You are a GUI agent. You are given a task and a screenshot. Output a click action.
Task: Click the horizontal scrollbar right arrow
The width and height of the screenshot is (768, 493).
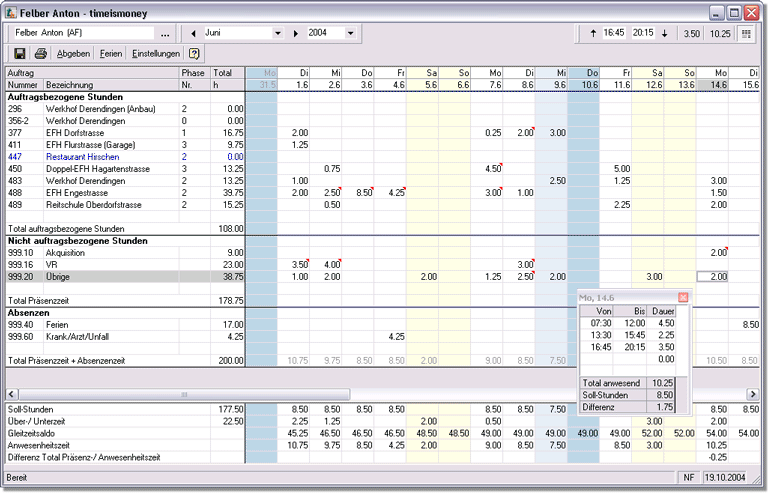click(751, 394)
